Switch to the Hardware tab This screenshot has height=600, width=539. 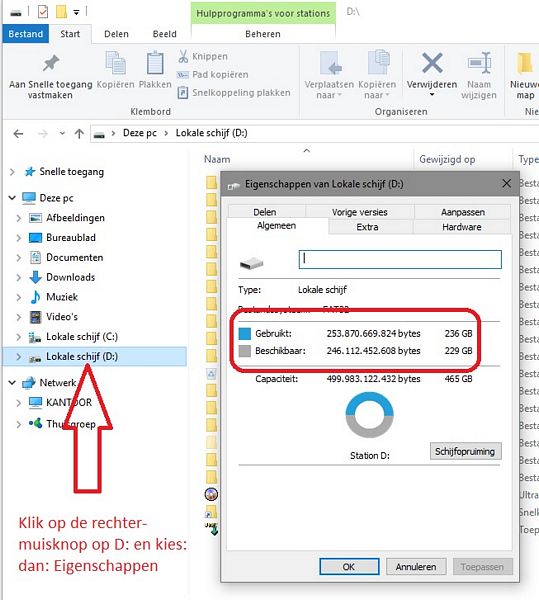click(461, 227)
